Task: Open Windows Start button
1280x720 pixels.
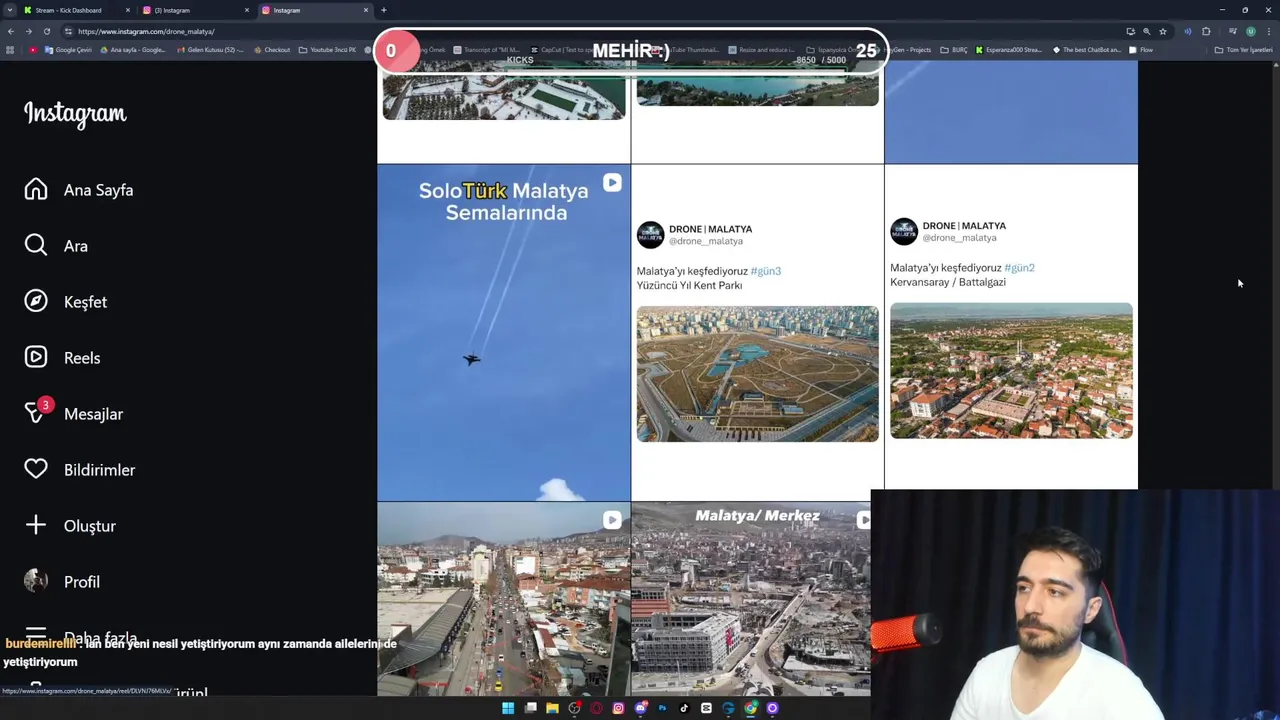Action: click(x=508, y=708)
